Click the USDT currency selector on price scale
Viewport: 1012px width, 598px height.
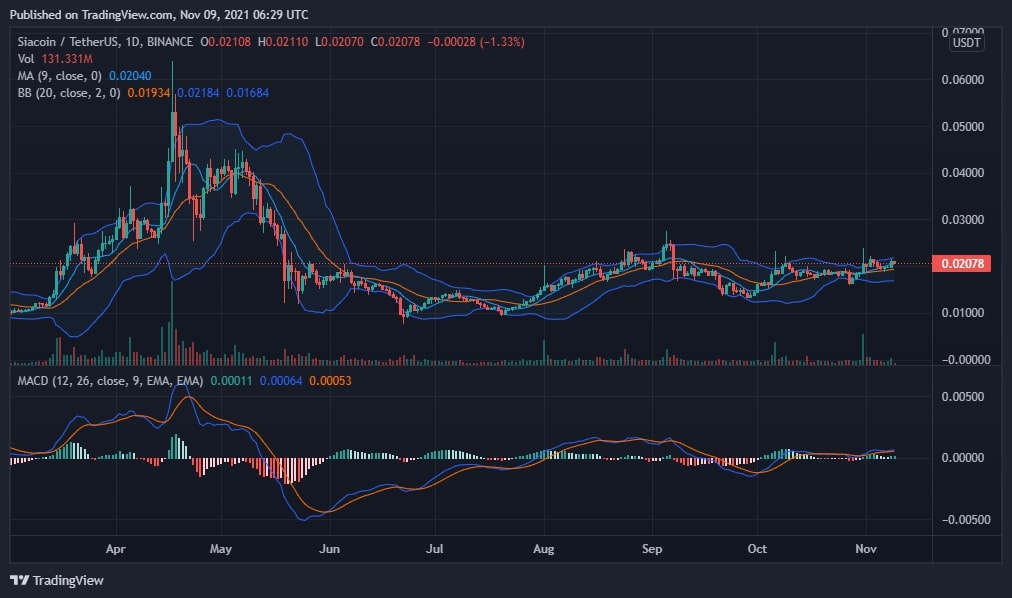click(x=967, y=41)
